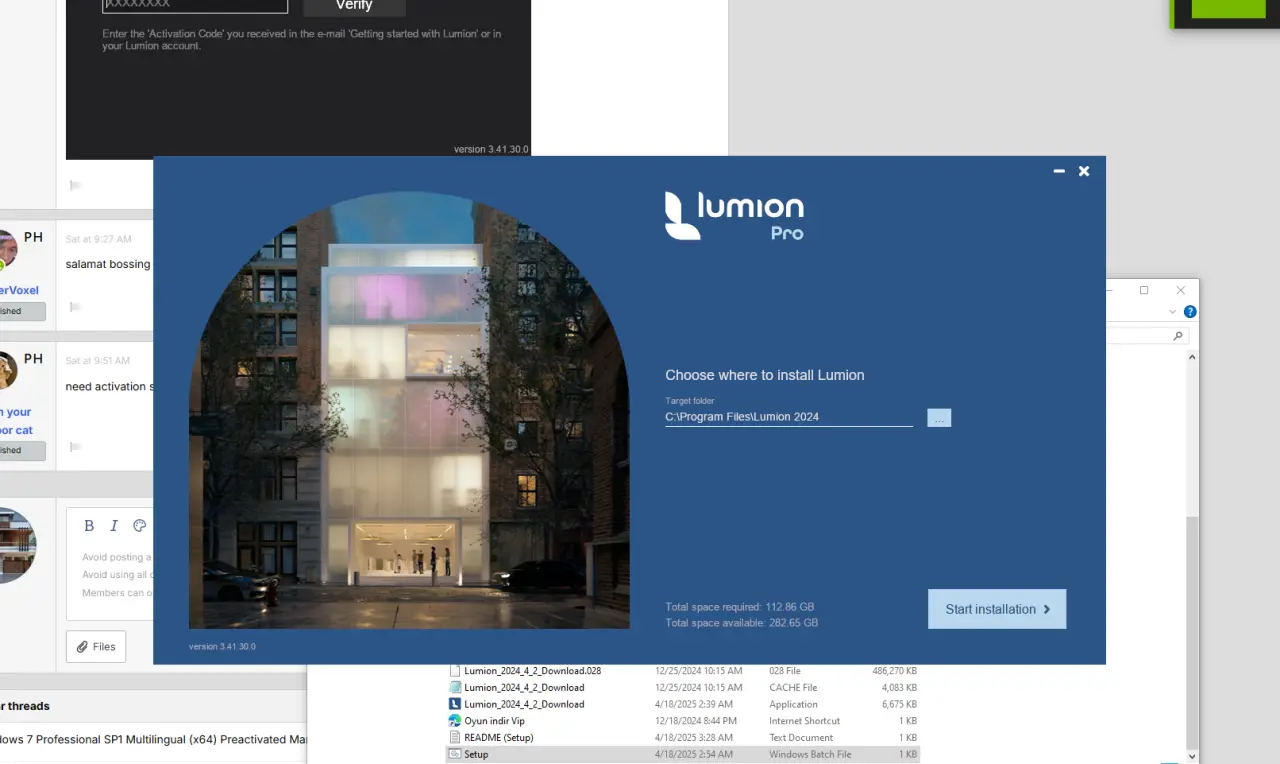Image resolution: width=1280 pixels, height=764 pixels.
Task: Click the house avatar beside reply editor
Action: tap(18, 545)
